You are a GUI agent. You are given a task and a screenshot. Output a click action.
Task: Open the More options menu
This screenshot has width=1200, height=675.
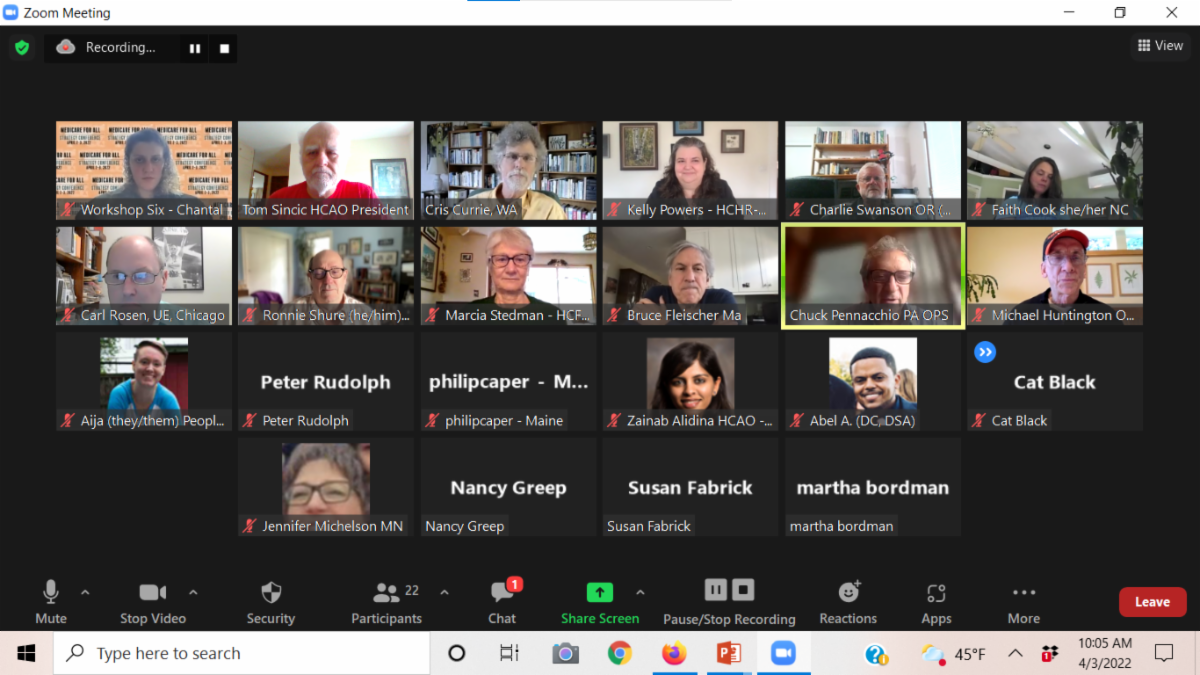tap(1023, 602)
